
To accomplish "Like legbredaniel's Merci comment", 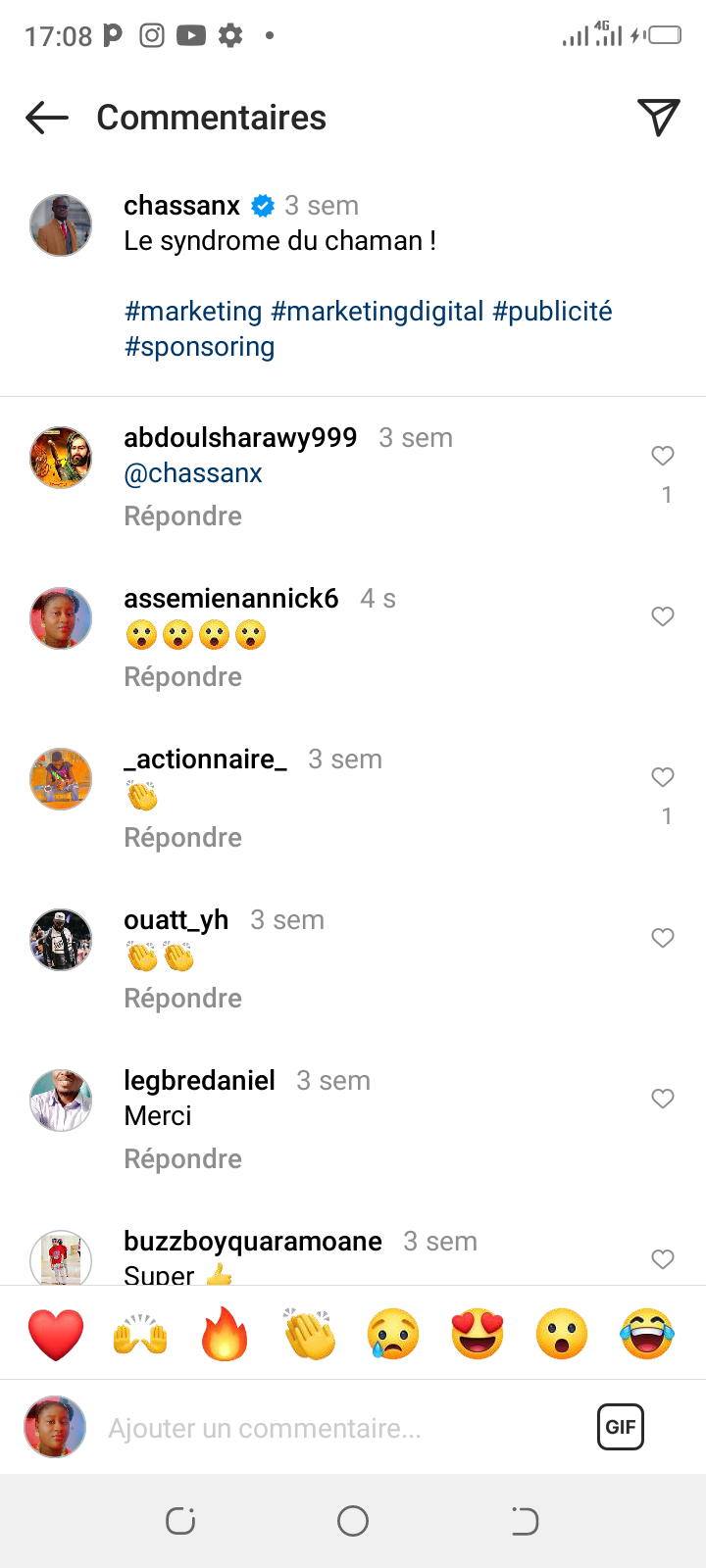I will (x=663, y=1099).
